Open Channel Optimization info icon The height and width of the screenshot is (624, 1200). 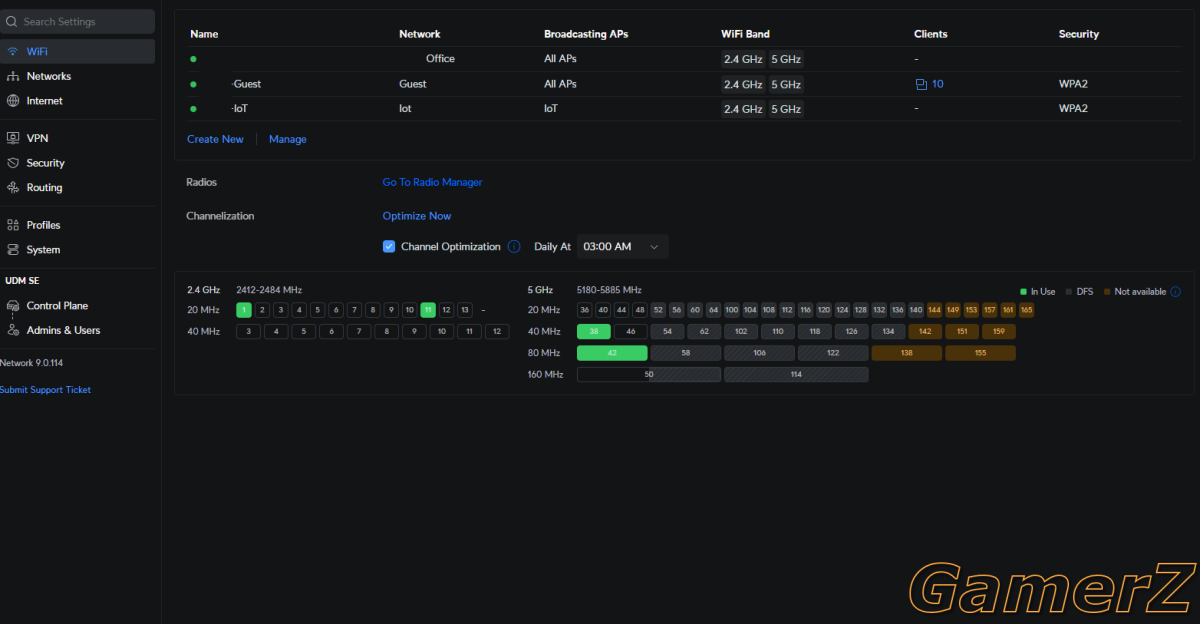tap(514, 246)
